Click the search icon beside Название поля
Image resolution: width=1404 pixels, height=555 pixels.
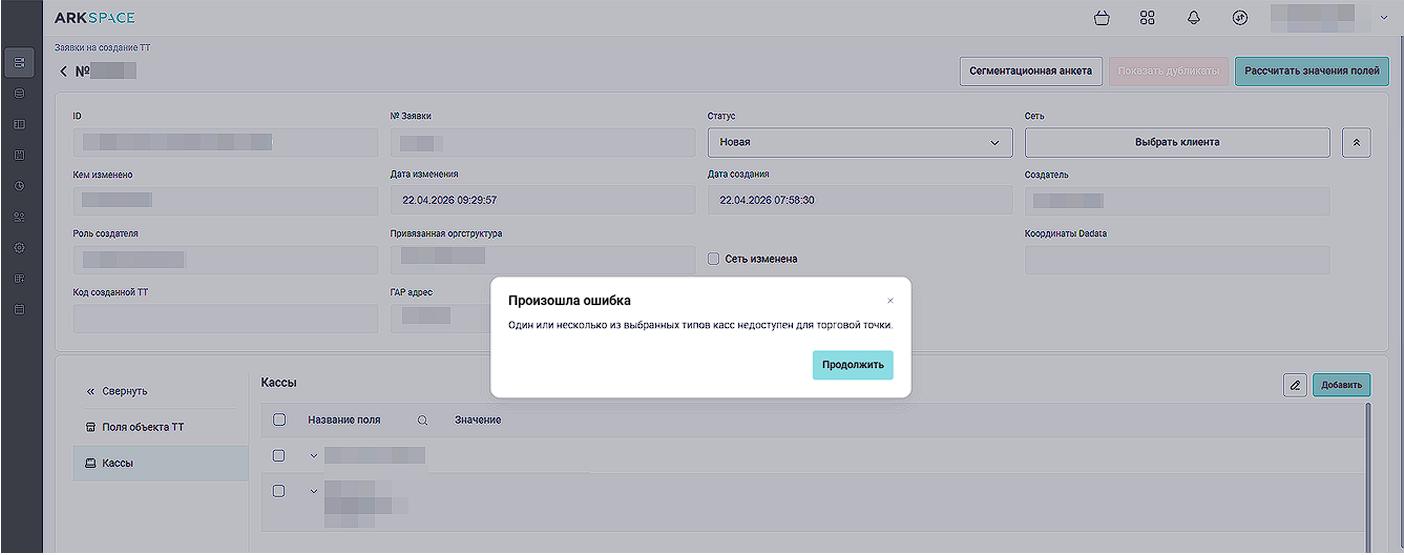pos(422,421)
